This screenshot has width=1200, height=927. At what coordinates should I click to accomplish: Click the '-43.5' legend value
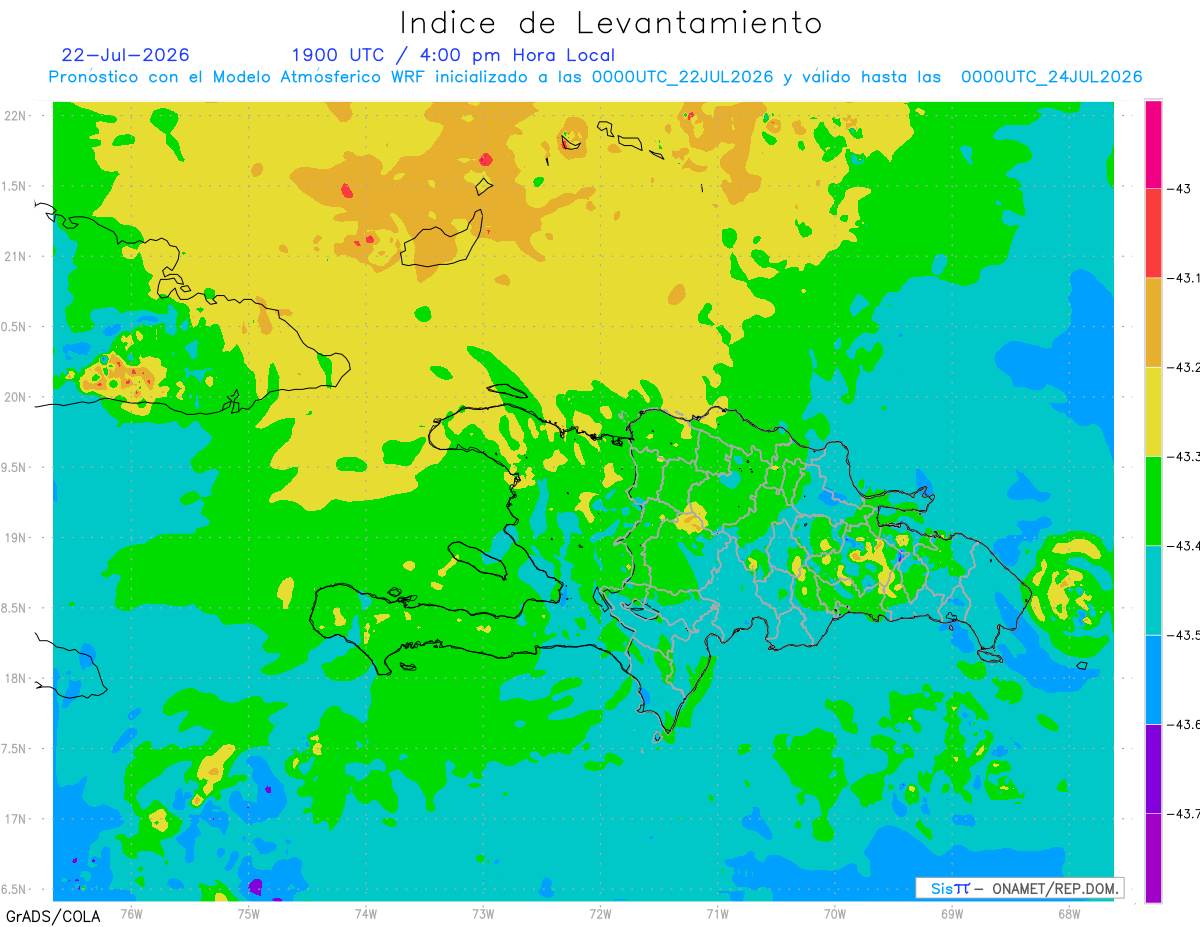pos(1182,635)
